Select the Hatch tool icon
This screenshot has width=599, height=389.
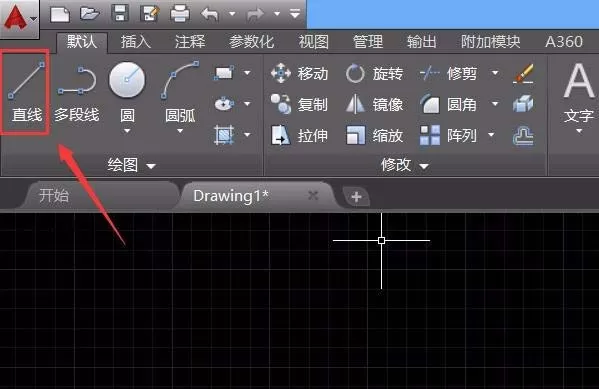[224, 135]
